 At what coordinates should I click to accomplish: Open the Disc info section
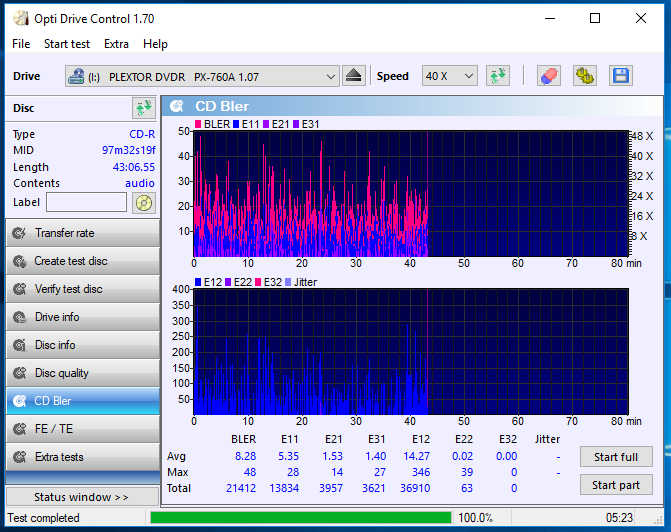pos(83,345)
